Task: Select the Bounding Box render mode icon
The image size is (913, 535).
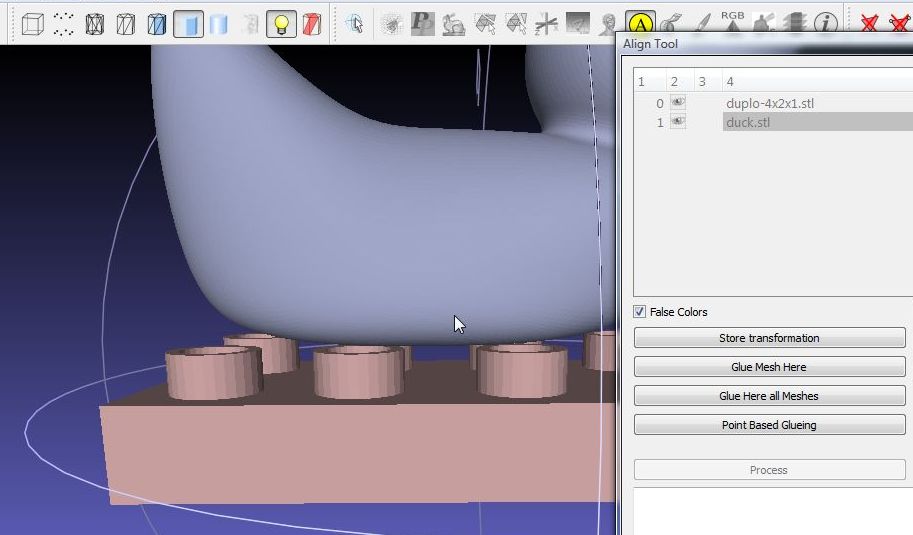Action: click(x=33, y=24)
